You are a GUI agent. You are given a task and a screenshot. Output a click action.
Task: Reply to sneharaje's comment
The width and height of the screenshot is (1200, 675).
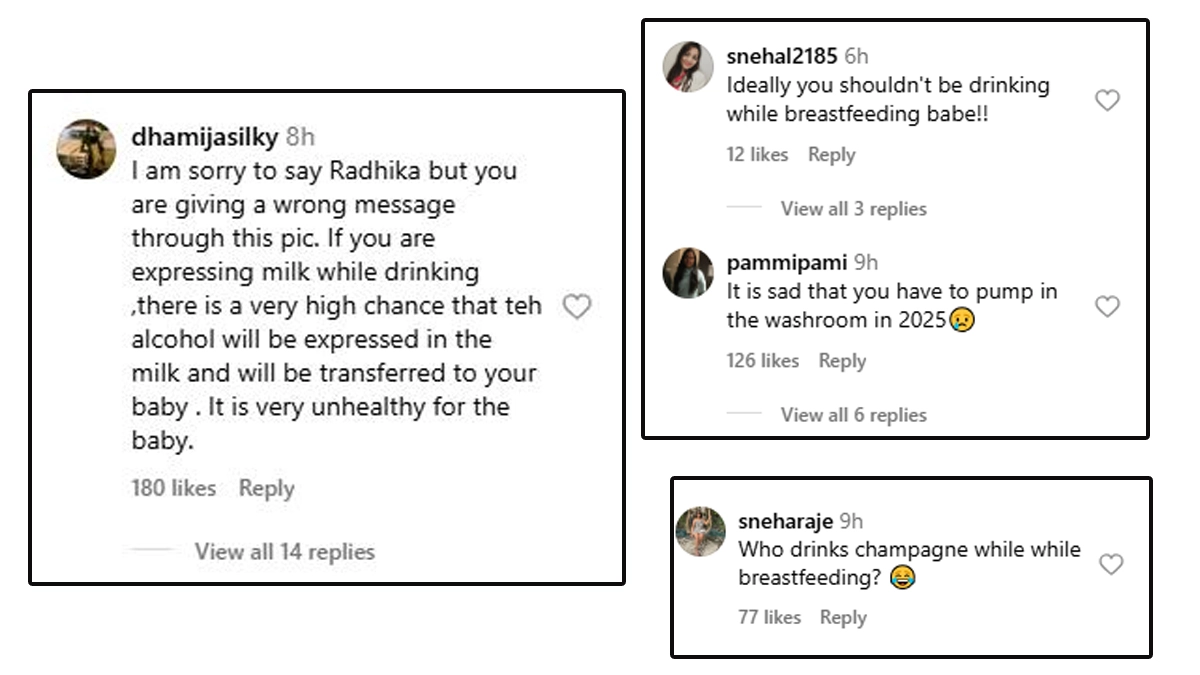(x=843, y=618)
